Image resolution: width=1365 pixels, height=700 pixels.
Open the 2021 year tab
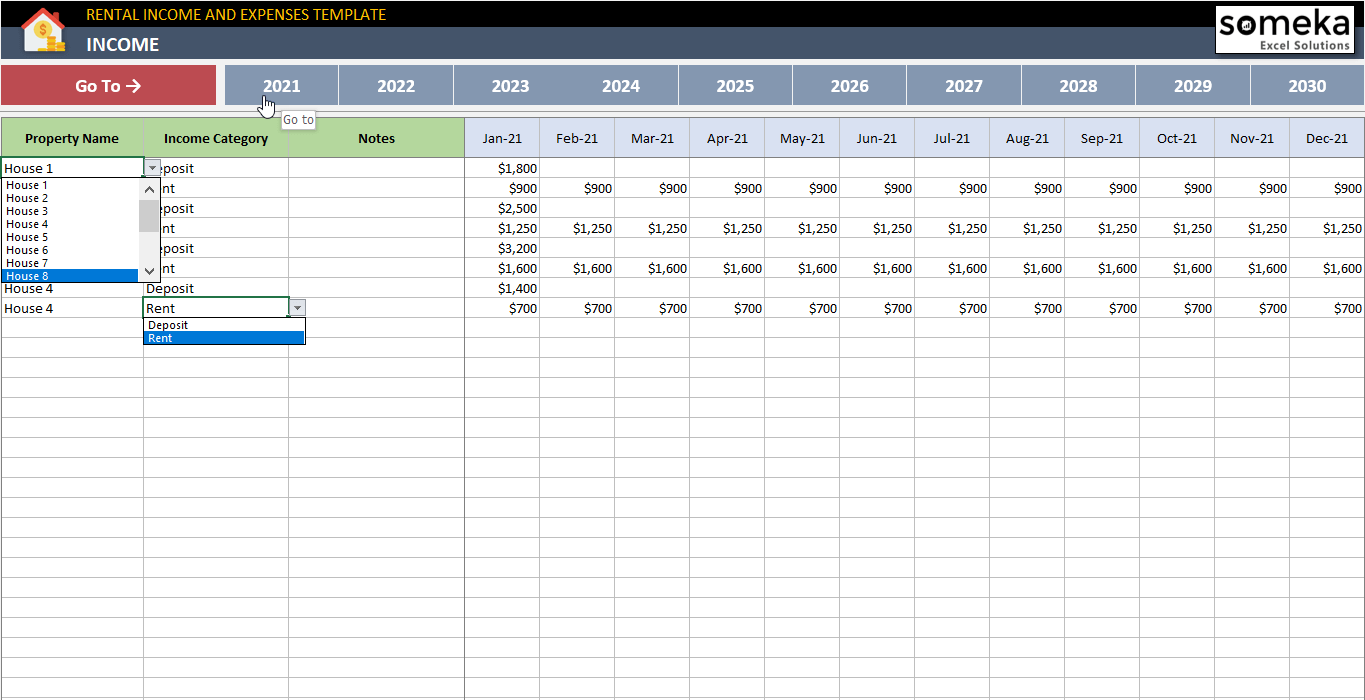pyautogui.click(x=281, y=86)
